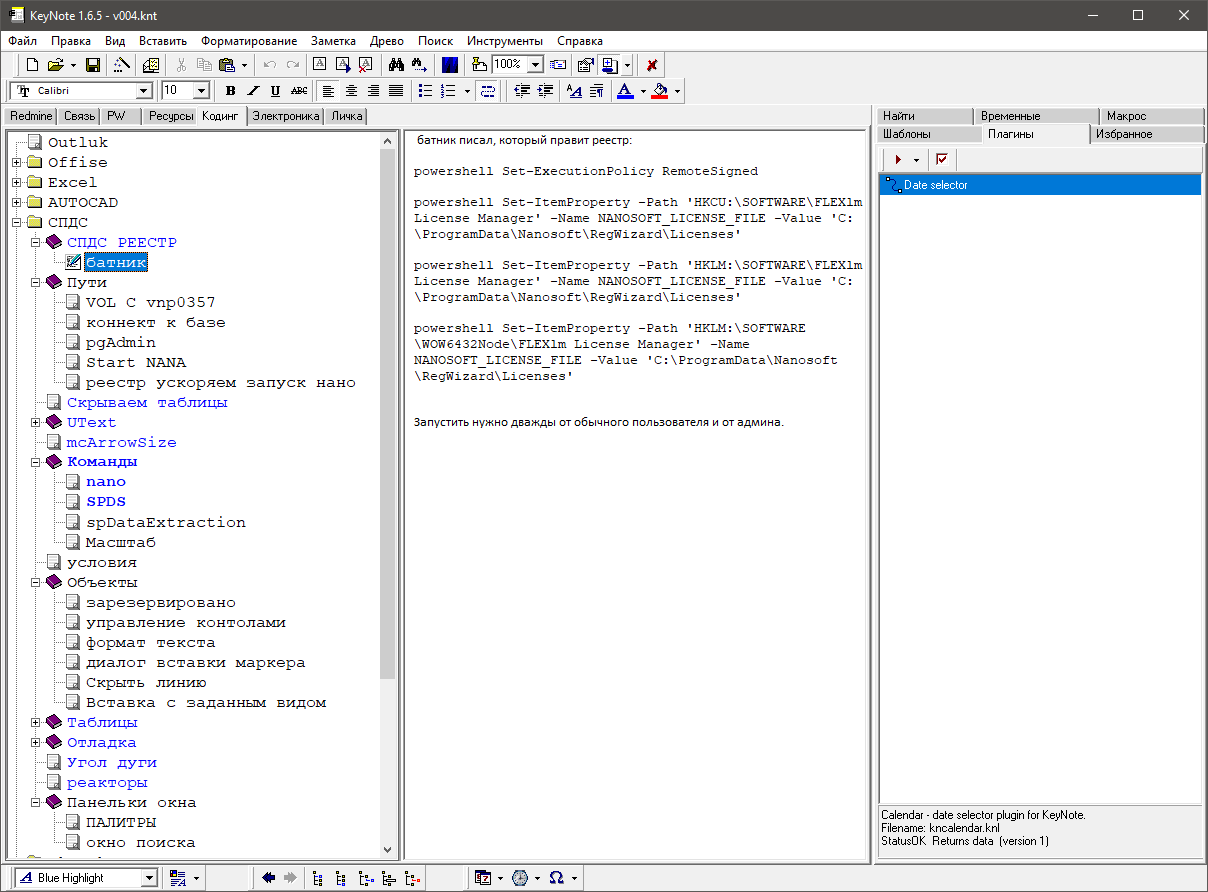Screen dimensions: 1208x892
Task: Justify the text
Action: 396,91
